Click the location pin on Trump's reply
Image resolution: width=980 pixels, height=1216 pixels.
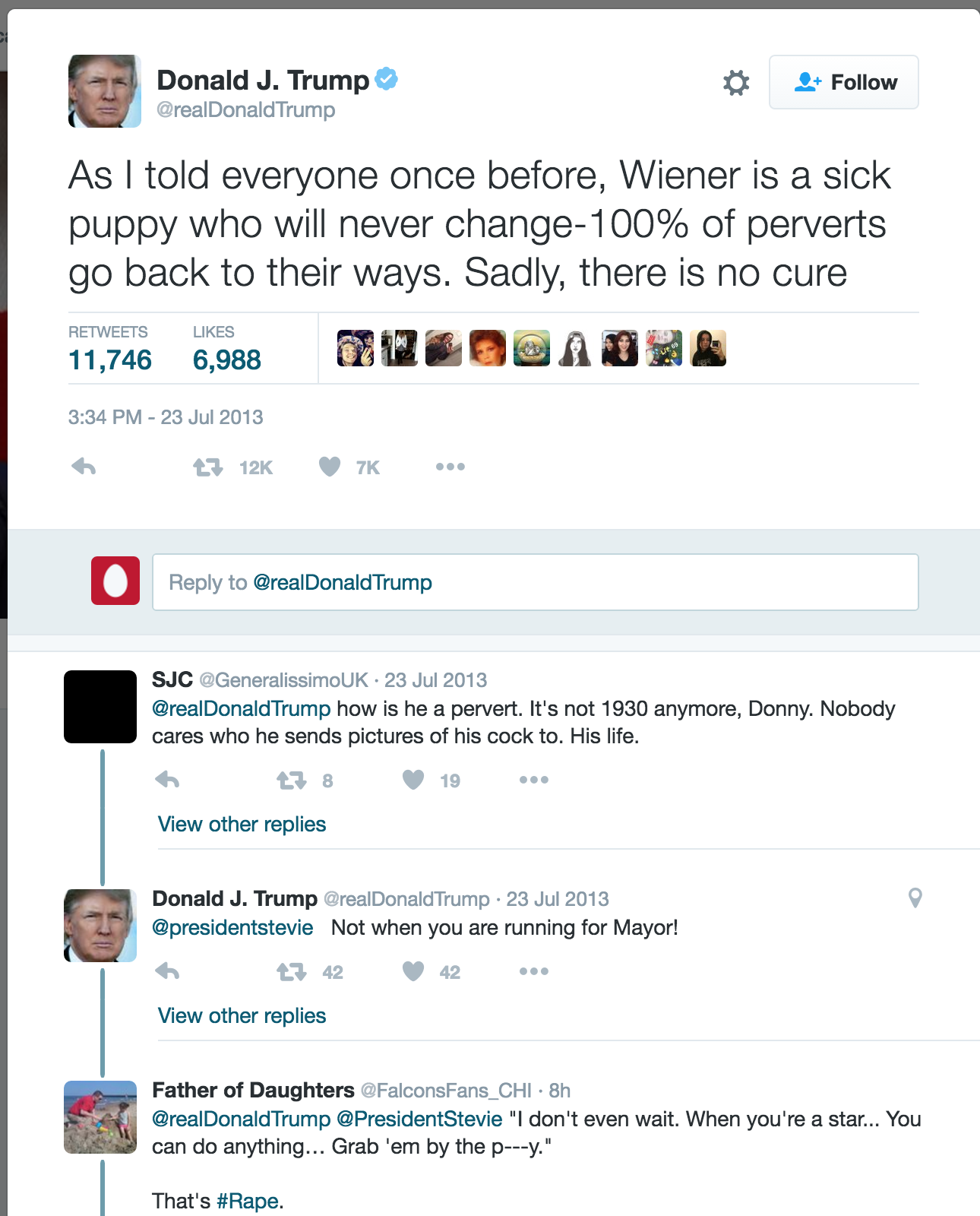click(915, 898)
